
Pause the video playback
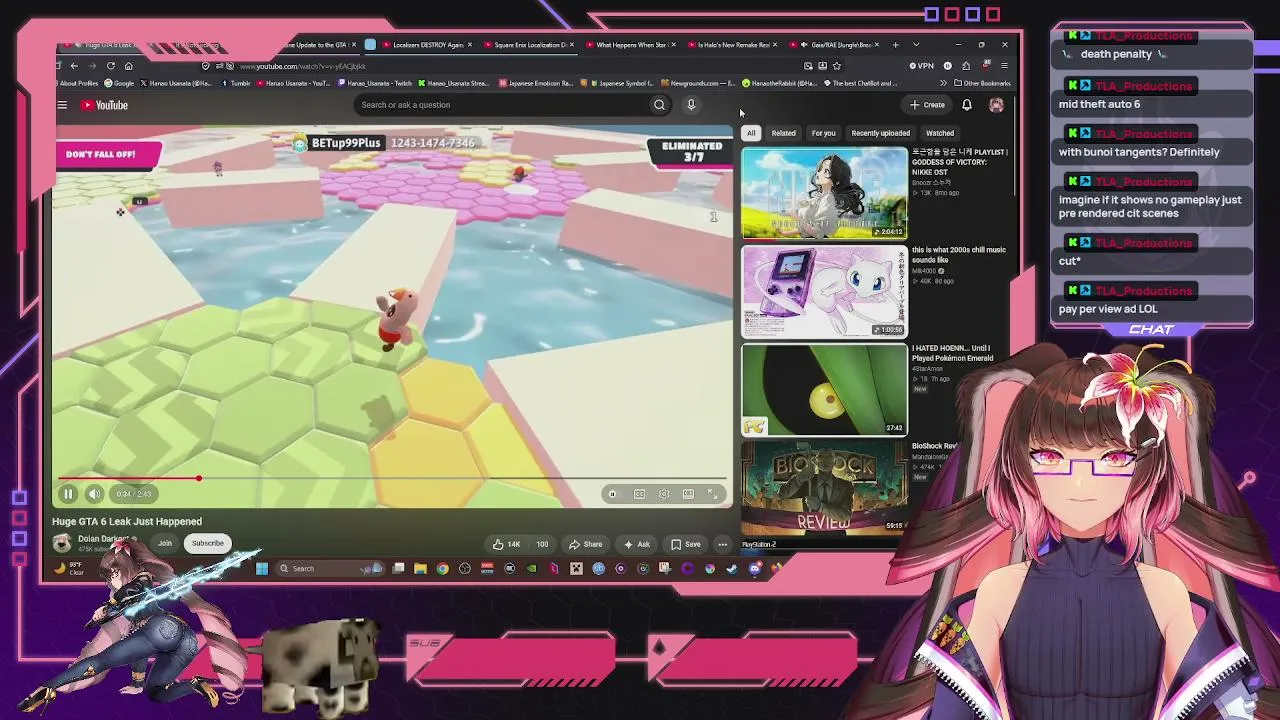point(68,494)
